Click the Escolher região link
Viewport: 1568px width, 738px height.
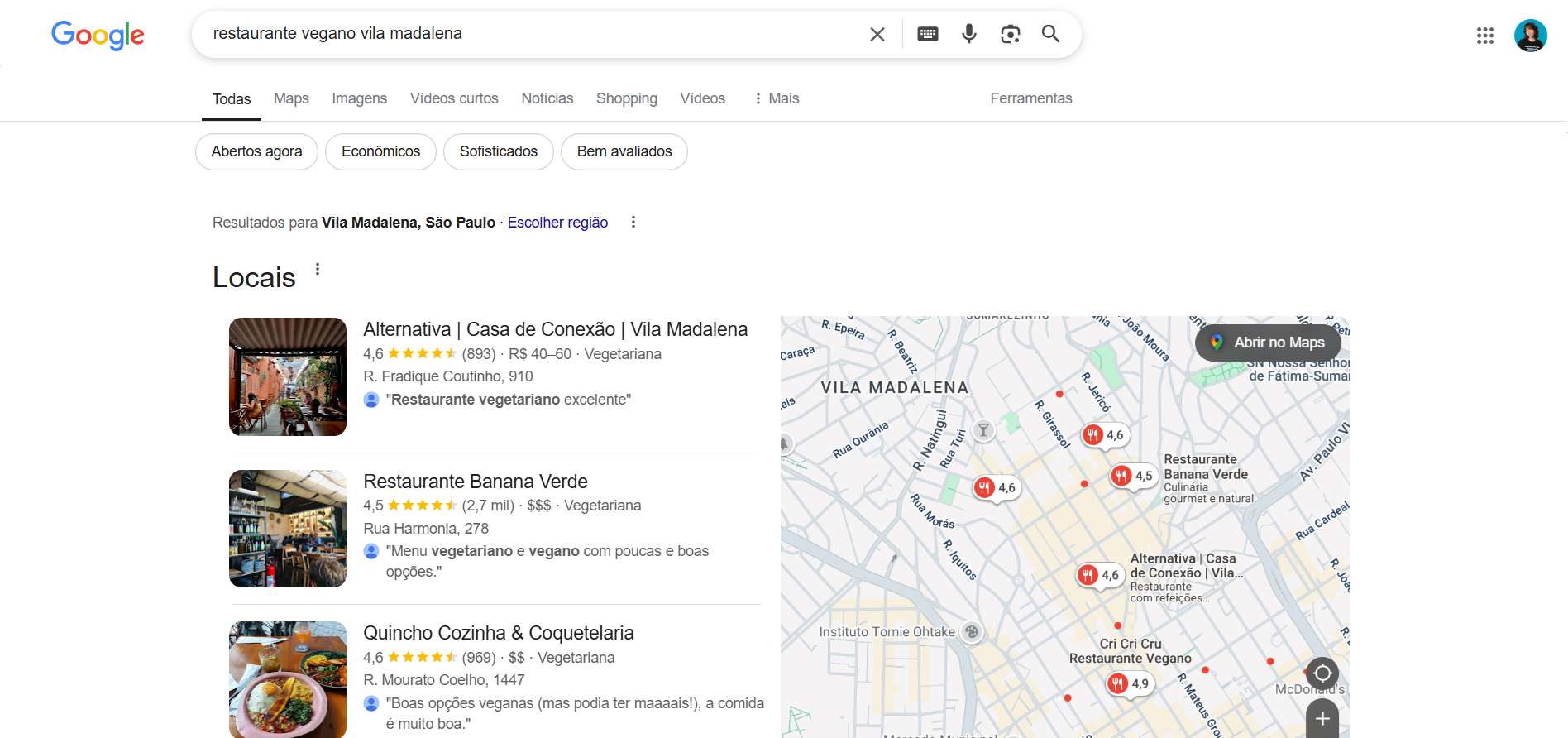557,223
